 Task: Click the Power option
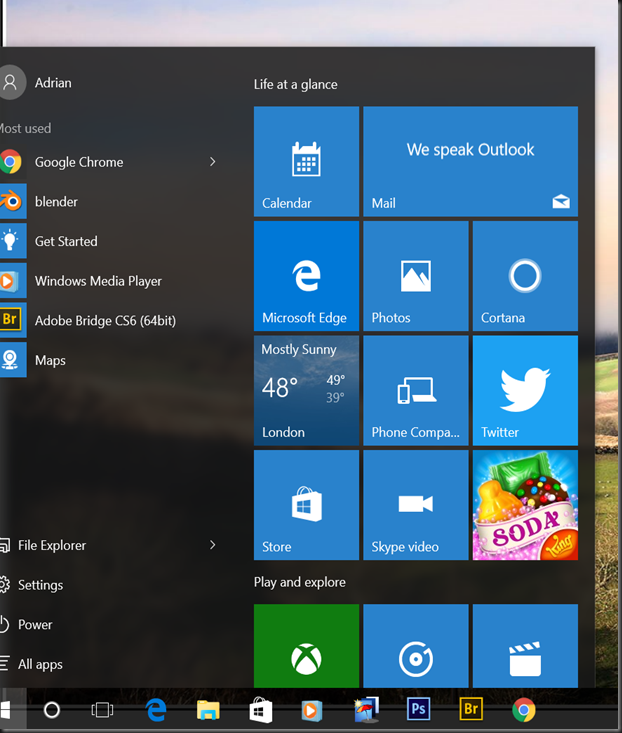(x=110, y=625)
